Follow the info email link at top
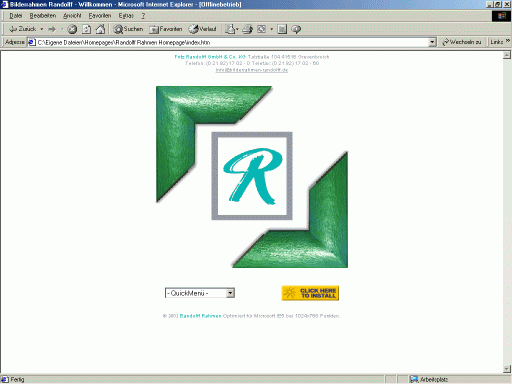 252,70
